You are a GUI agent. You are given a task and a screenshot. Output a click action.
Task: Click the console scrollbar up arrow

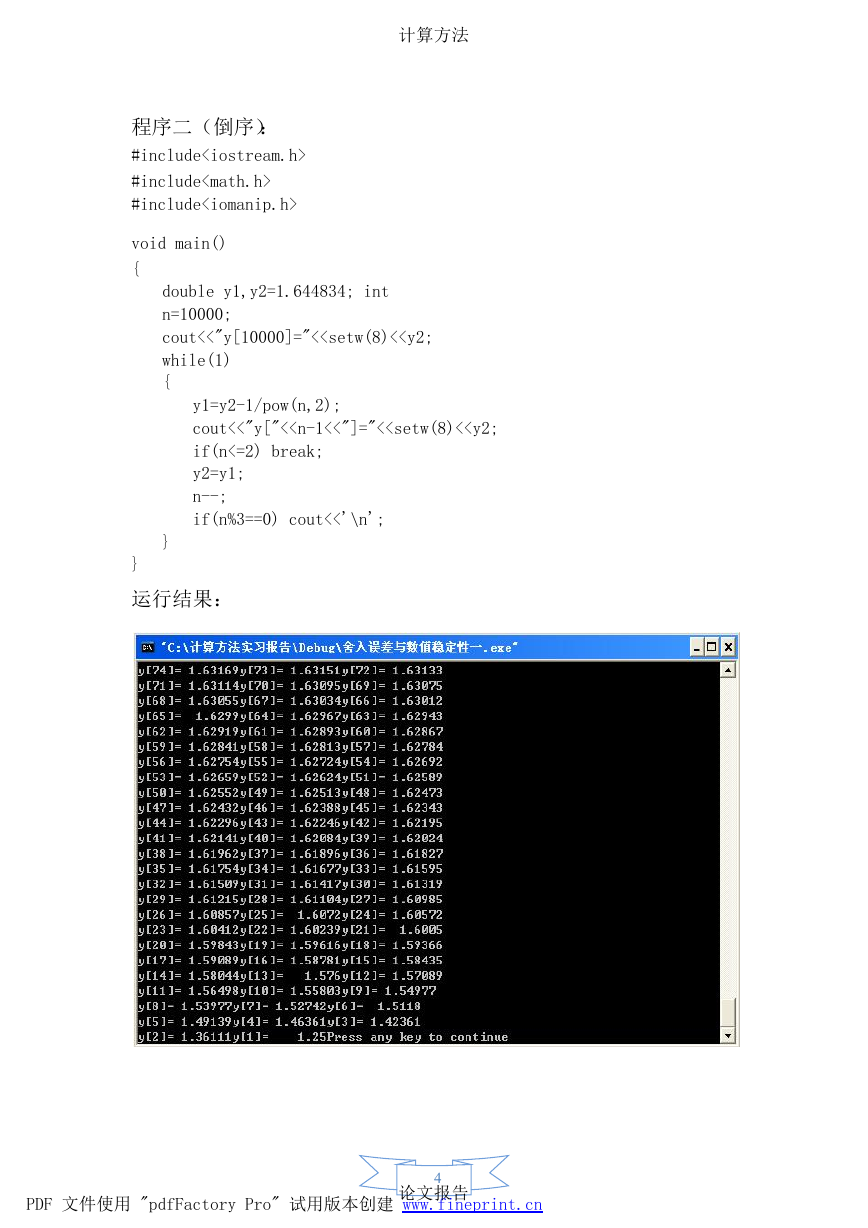pyautogui.click(x=728, y=670)
